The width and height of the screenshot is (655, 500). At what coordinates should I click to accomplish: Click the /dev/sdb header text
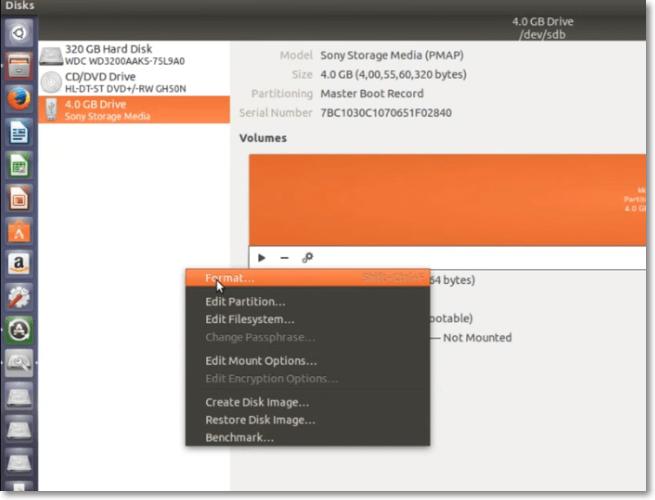pos(542,35)
